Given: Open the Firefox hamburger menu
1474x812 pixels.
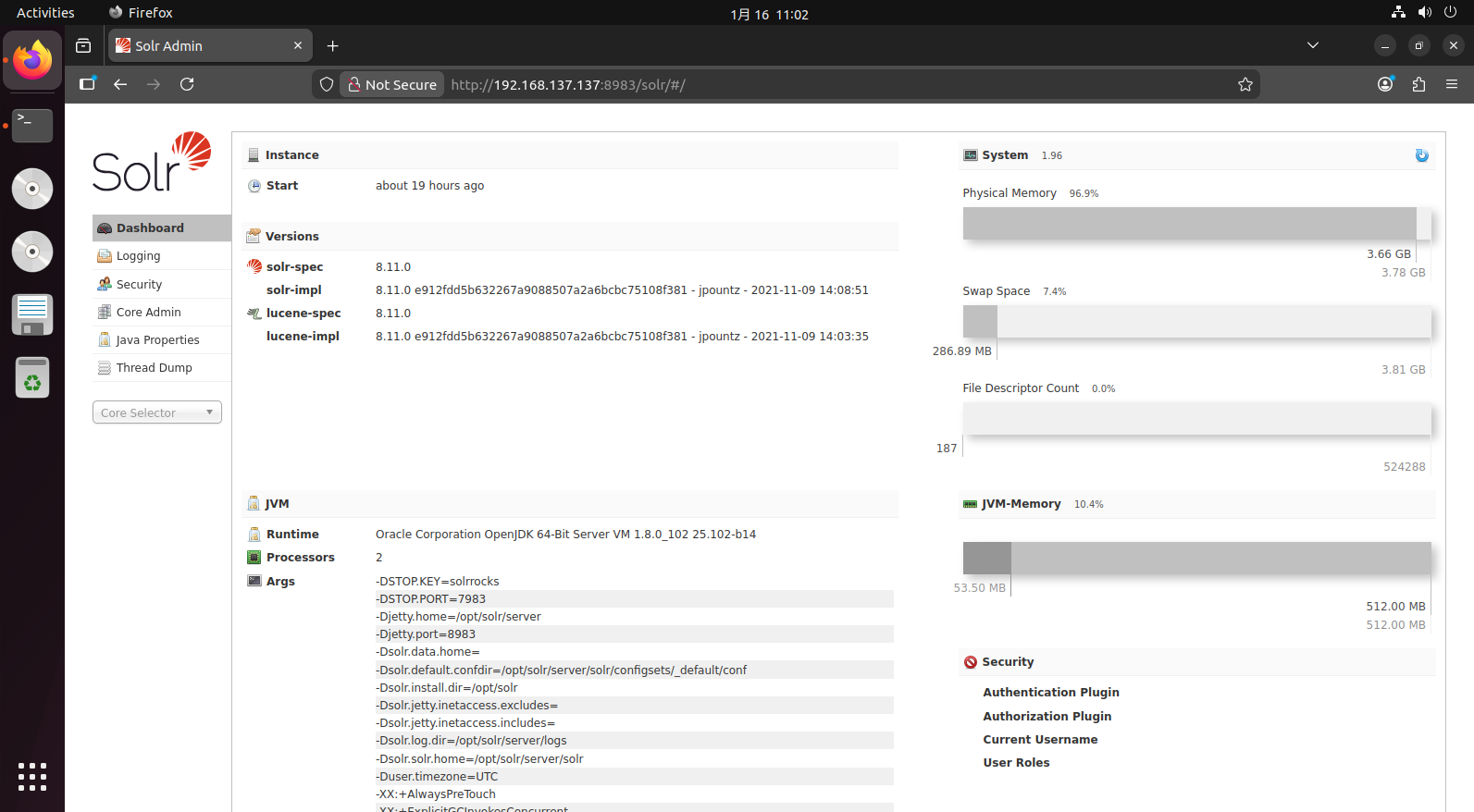Looking at the screenshot, I should click(x=1452, y=84).
